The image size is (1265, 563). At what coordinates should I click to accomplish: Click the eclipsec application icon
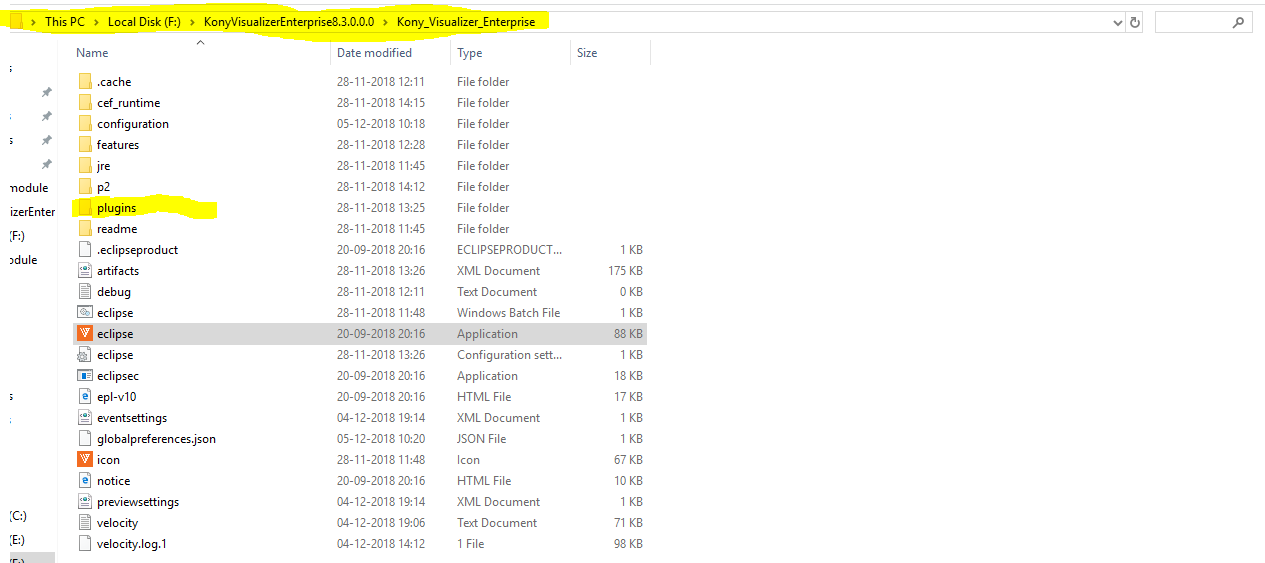[x=85, y=376]
